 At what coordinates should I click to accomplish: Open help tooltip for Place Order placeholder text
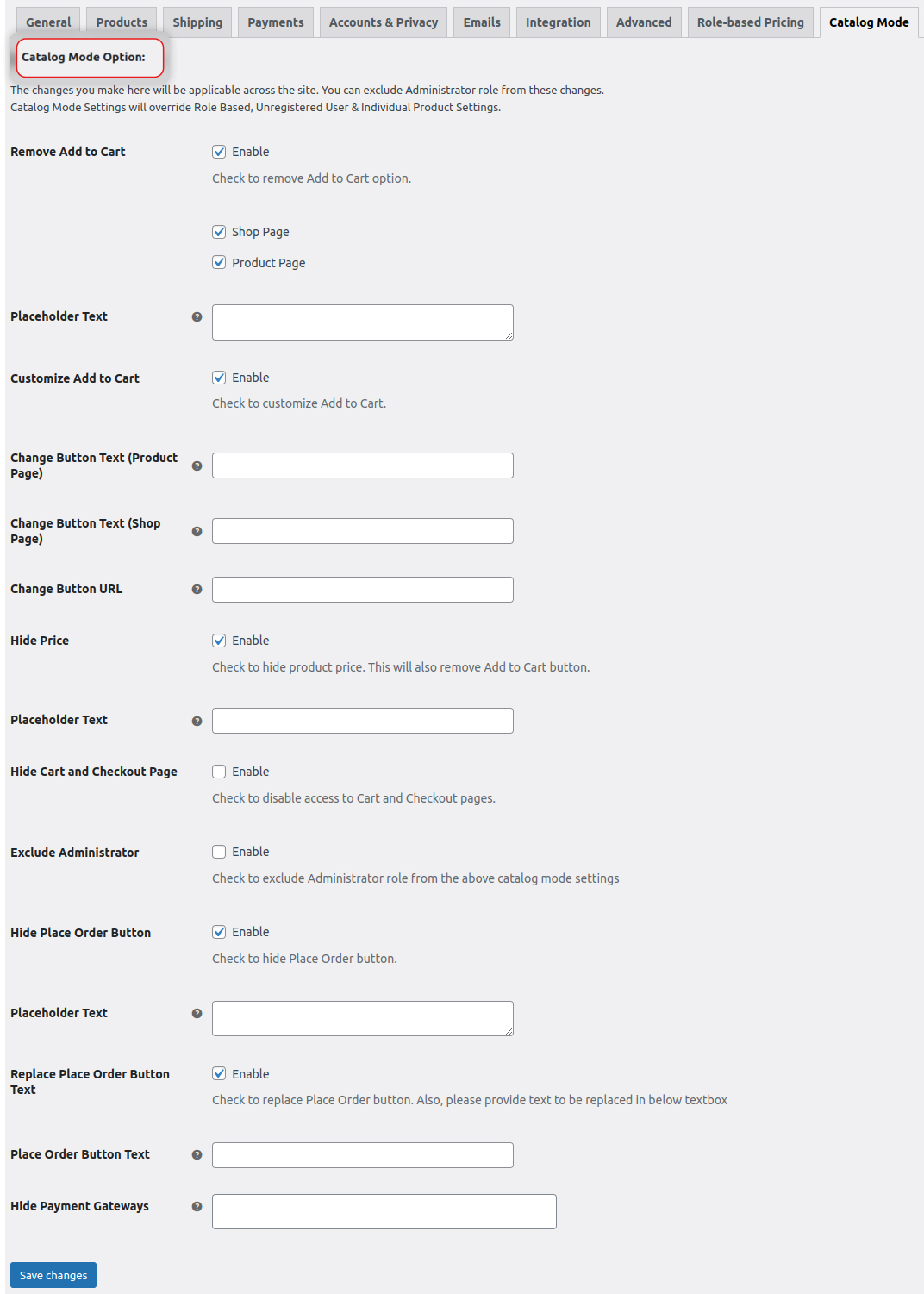coord(197,1013)
